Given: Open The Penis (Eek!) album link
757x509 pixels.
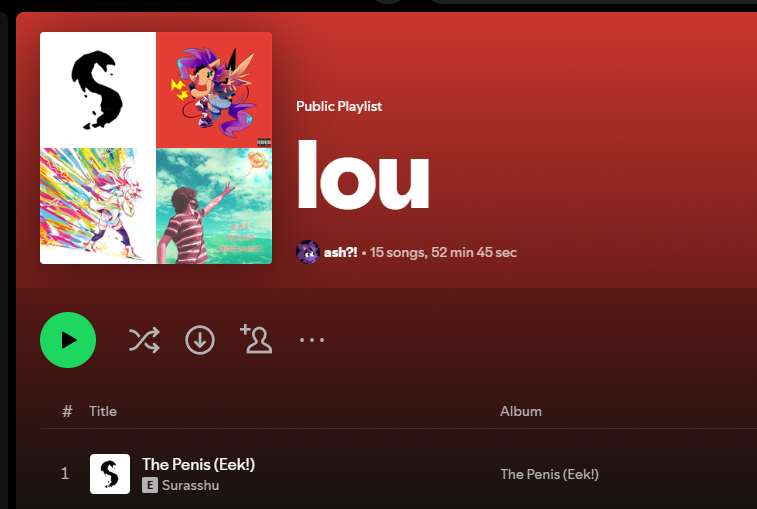Looking at the screenshot, I should tap(549, 474).
